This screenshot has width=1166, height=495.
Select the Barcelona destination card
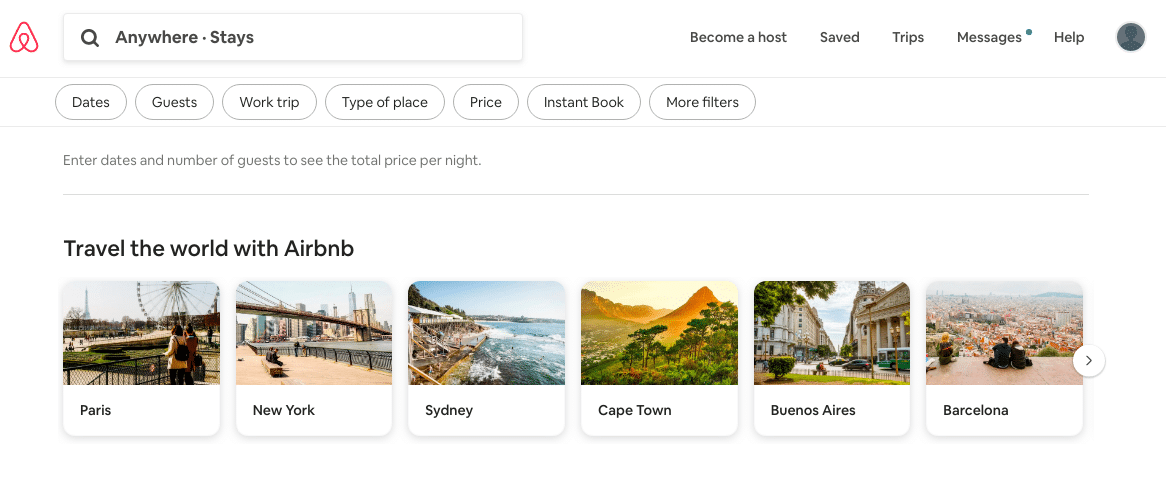(x=1004, y=358)
